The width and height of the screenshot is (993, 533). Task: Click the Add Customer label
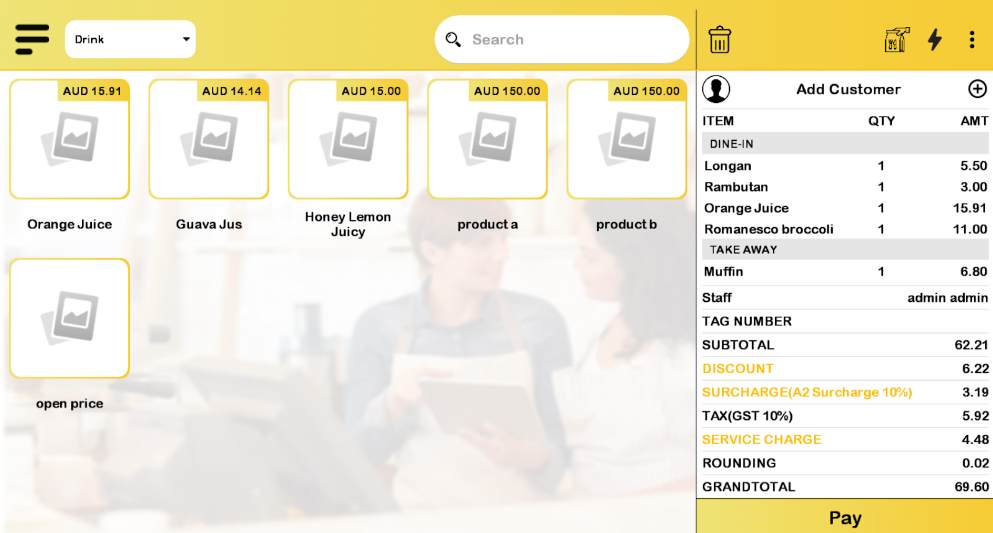pyautogui.click(x=847, y=89)
